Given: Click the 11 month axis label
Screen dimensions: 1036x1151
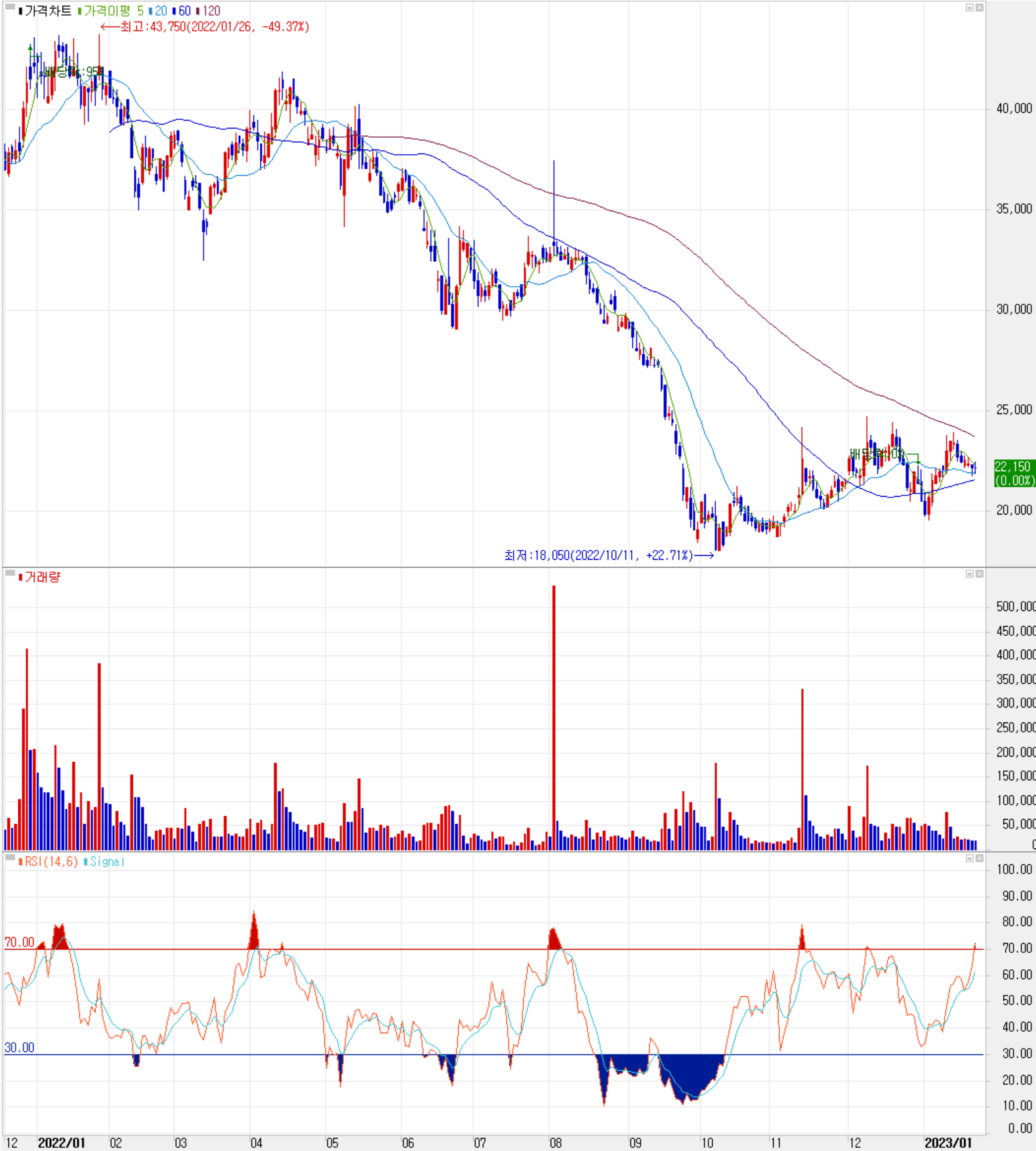Looking at the screenshot, I should 776,1142.
